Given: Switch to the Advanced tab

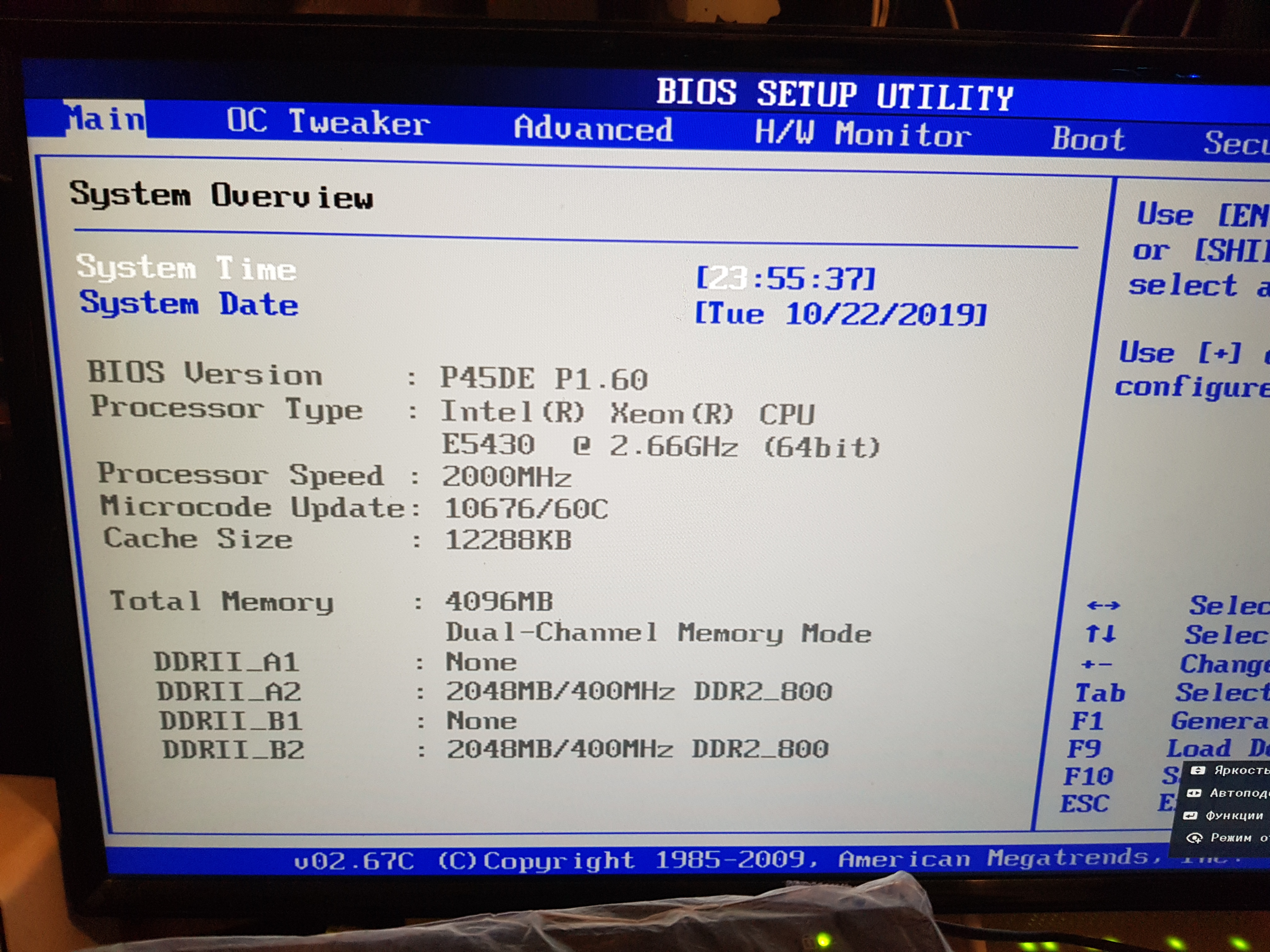Looking at the screenshot, I should [592, 128].
